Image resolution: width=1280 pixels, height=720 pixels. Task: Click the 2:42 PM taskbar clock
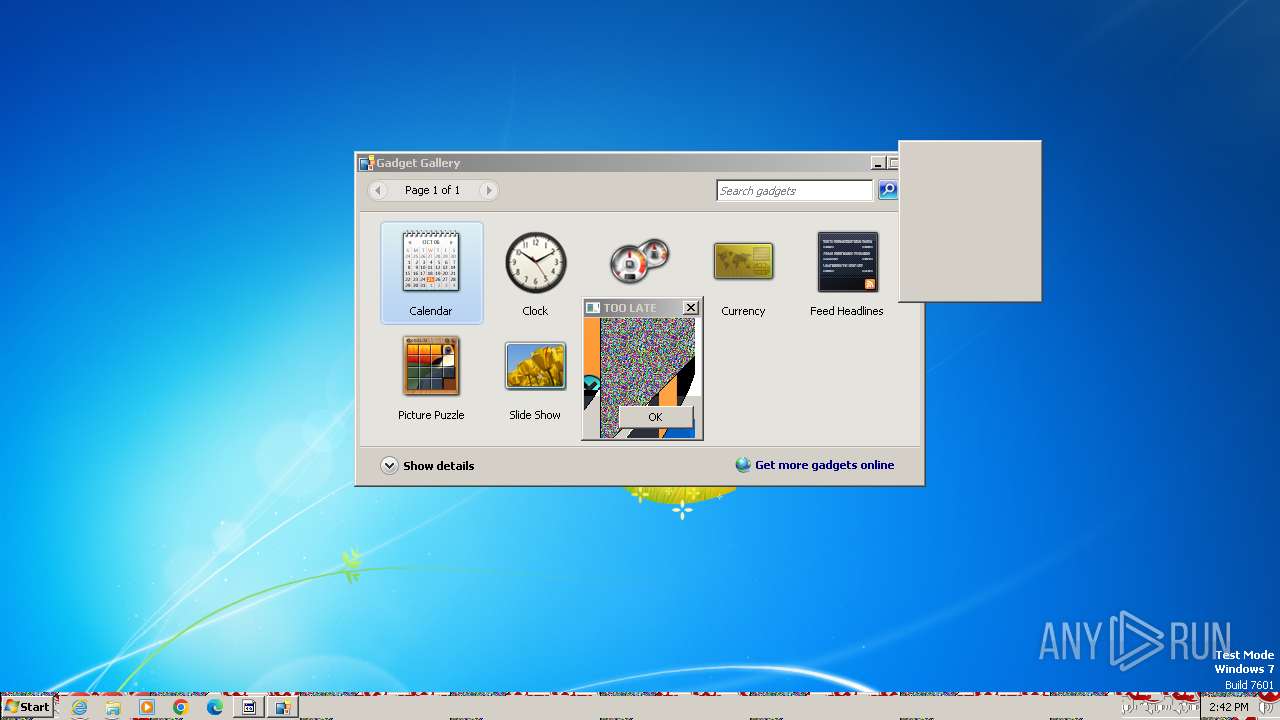point(1228,707)
